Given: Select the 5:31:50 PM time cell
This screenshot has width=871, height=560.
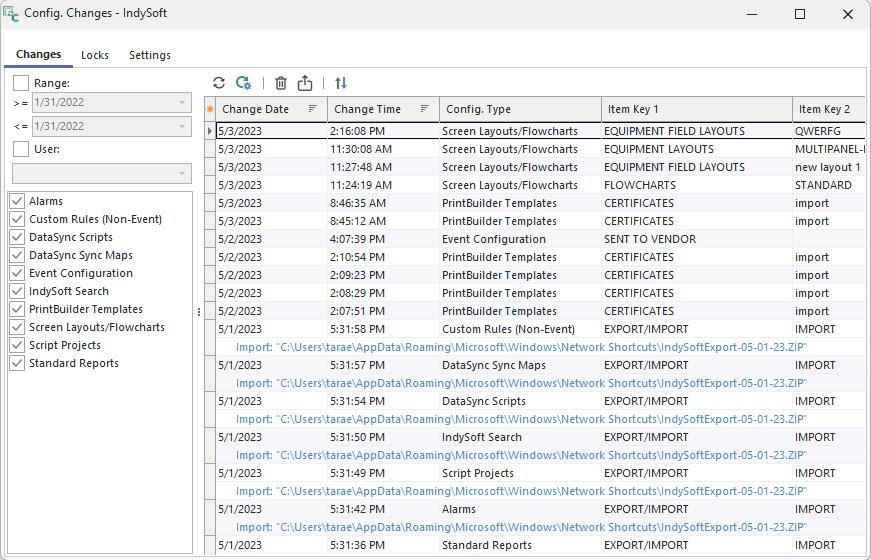Looking at the screenshot, I should pos(383,437).
